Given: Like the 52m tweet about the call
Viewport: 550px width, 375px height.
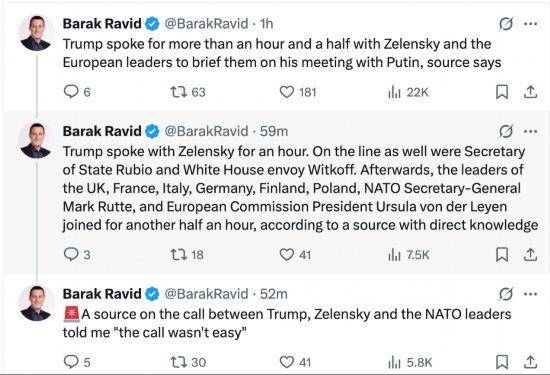Looking at the screenshot, I should click(287, 362).
